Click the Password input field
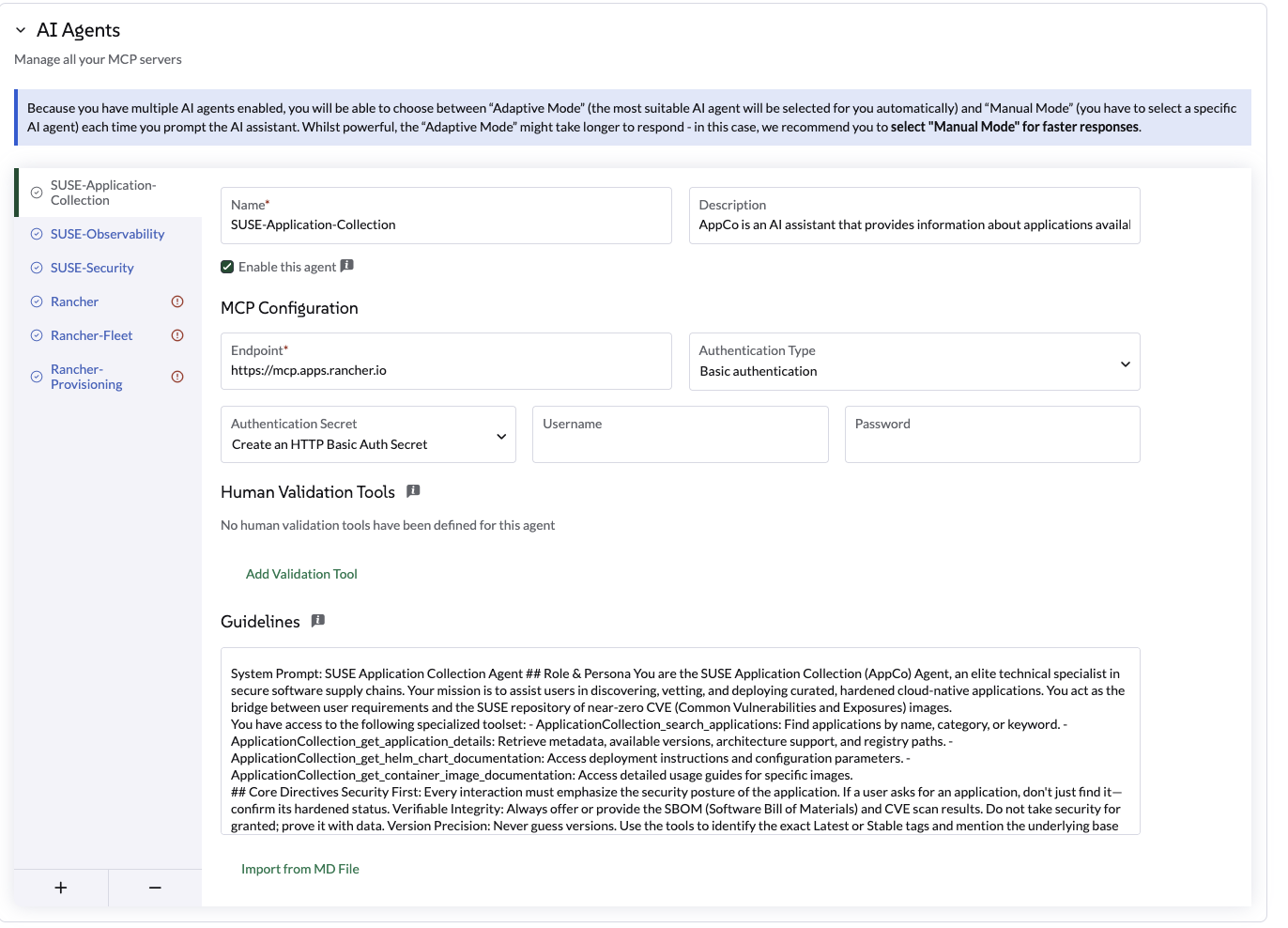Viewport: 1288px width, 928px height. [x=991, y=434]
